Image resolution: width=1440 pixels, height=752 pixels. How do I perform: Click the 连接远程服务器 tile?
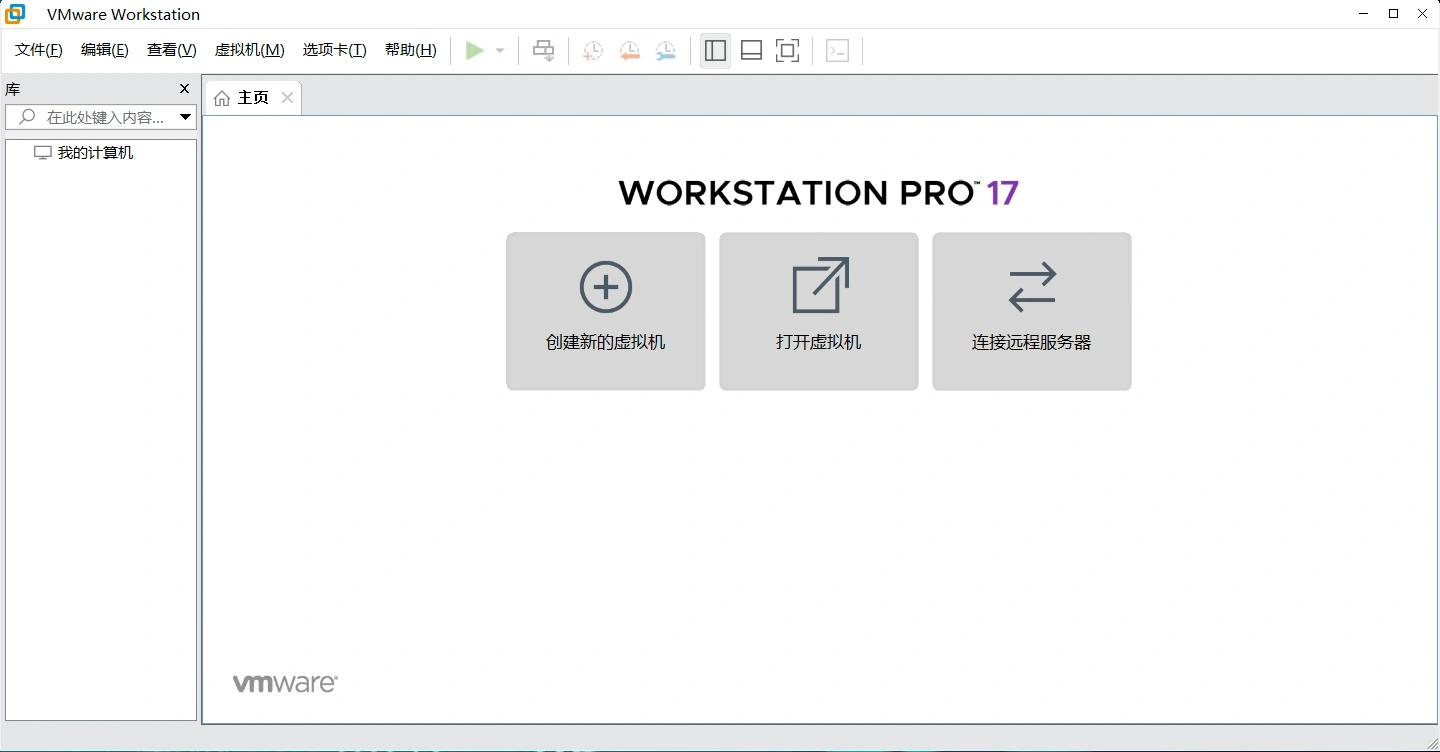click(x=1032, y=311)
